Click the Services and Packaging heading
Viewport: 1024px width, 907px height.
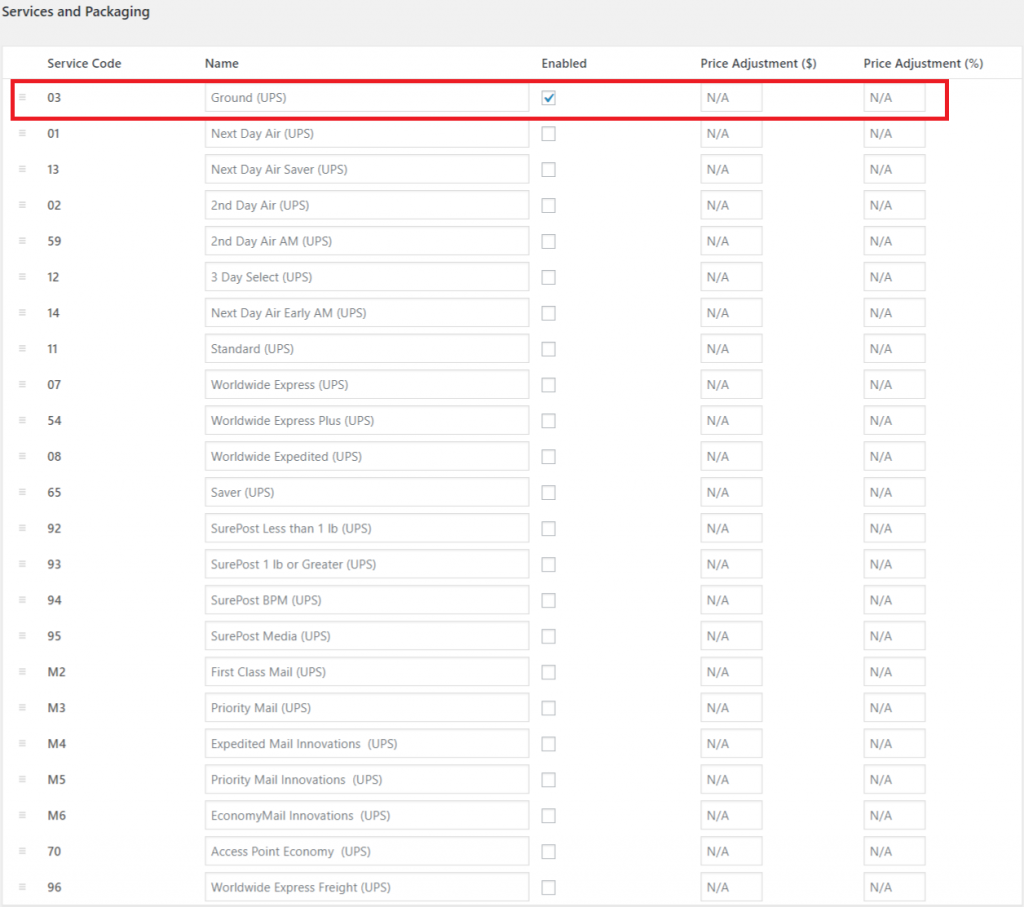click(76, 12)
